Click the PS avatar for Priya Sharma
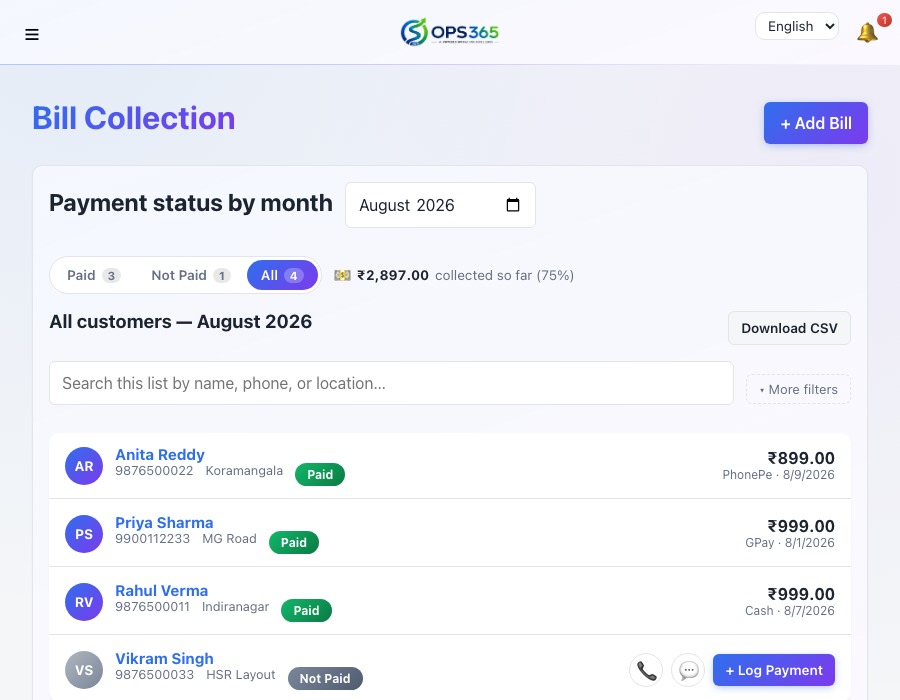The image size is (900, 700). click(x=84, y=534)
